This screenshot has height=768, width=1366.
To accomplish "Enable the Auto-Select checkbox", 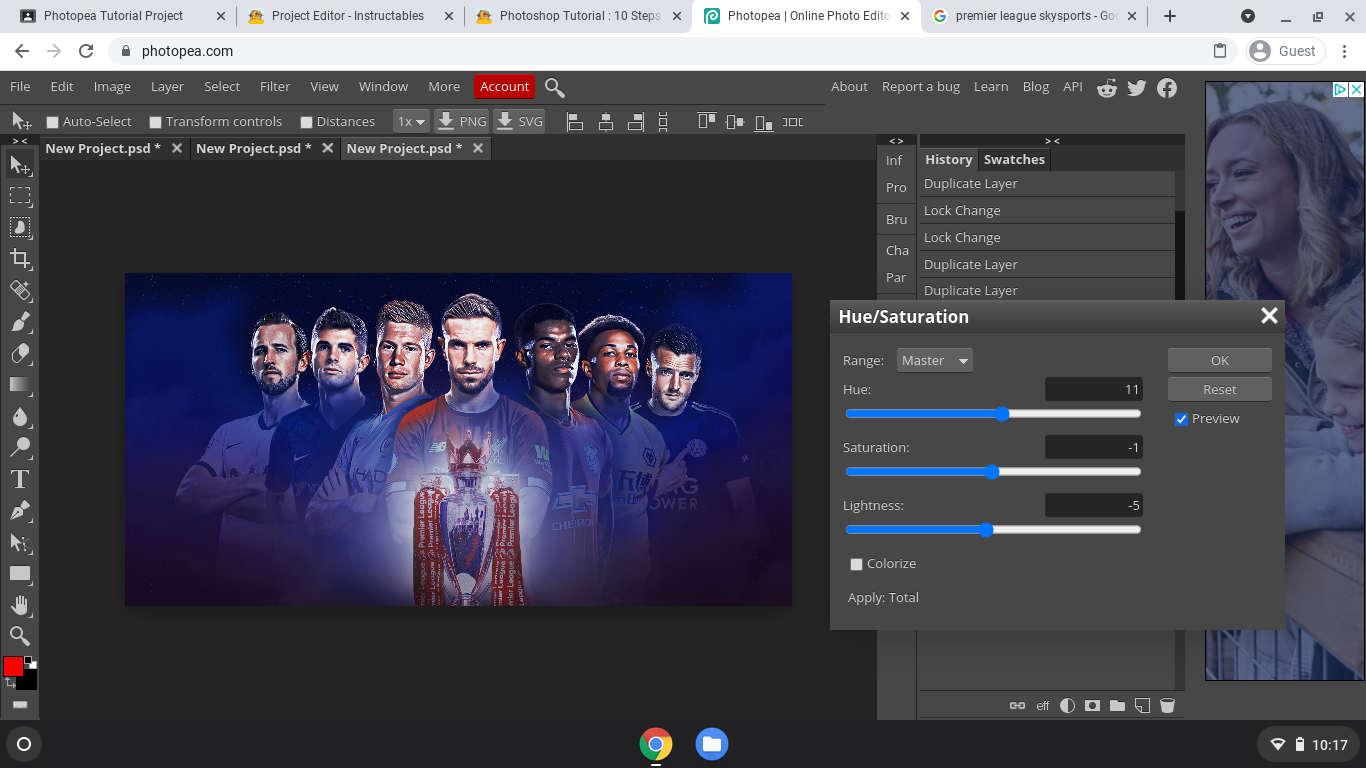I will [53, 122].
